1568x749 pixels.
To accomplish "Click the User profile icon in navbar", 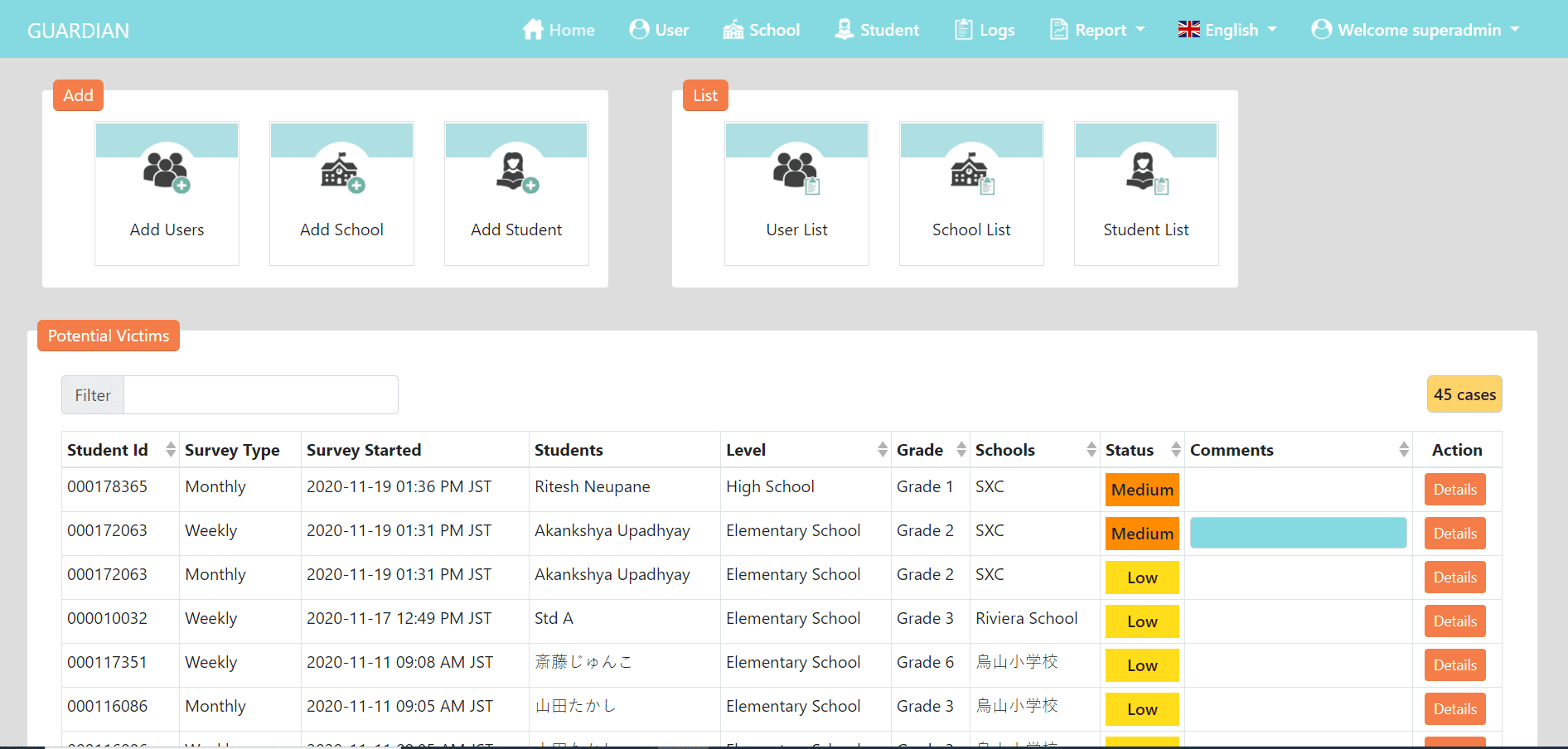I will [639, 30].
